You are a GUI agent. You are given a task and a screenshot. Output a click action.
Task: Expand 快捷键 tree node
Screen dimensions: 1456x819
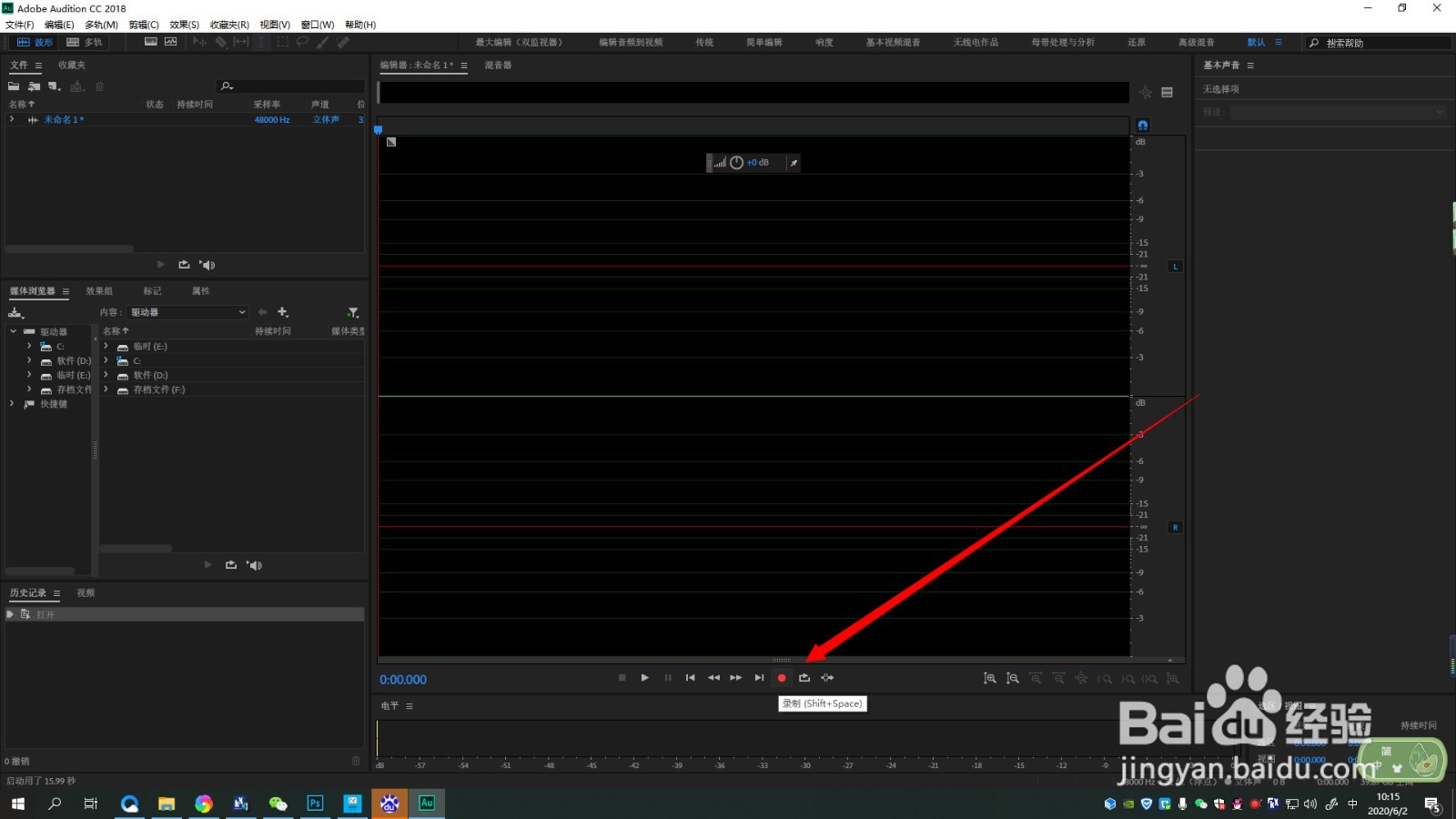[13, 403]
